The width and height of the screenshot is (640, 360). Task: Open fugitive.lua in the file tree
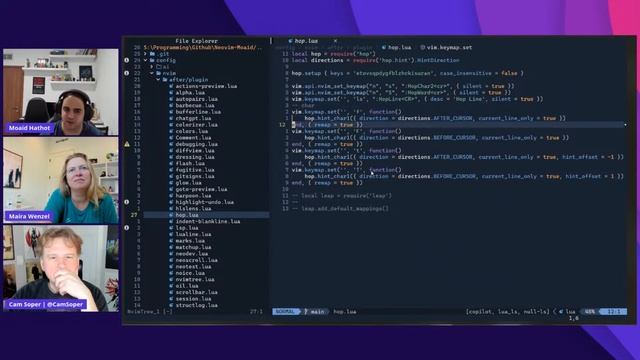[x=195, y=170]
